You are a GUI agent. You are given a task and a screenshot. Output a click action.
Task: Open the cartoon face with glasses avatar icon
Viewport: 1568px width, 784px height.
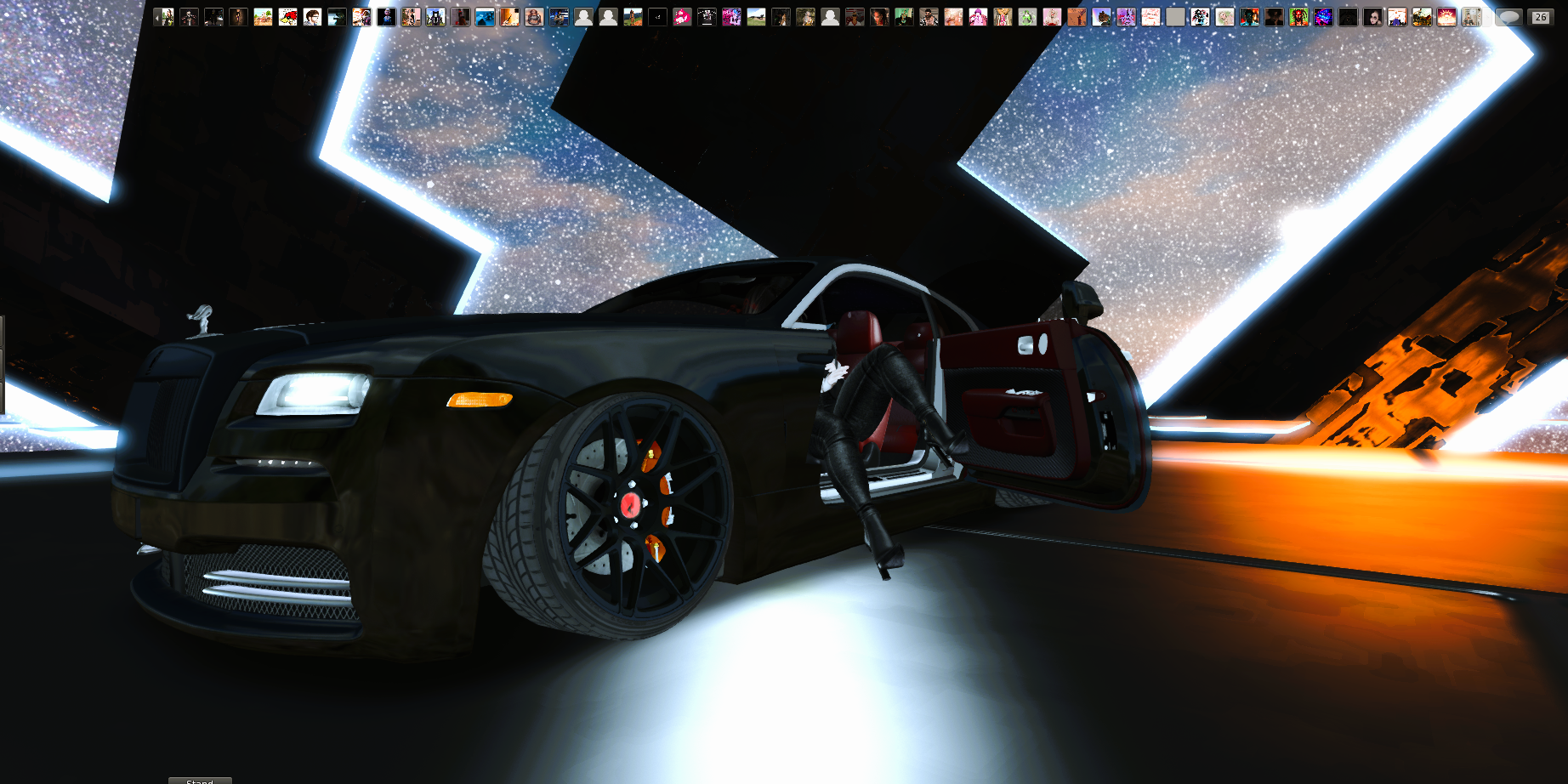(312, 17)
